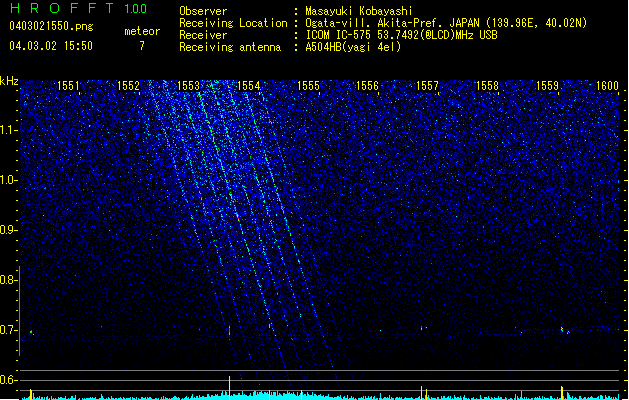
Task: Click frequency axis label 1.0
Action: tap(9, 180)
